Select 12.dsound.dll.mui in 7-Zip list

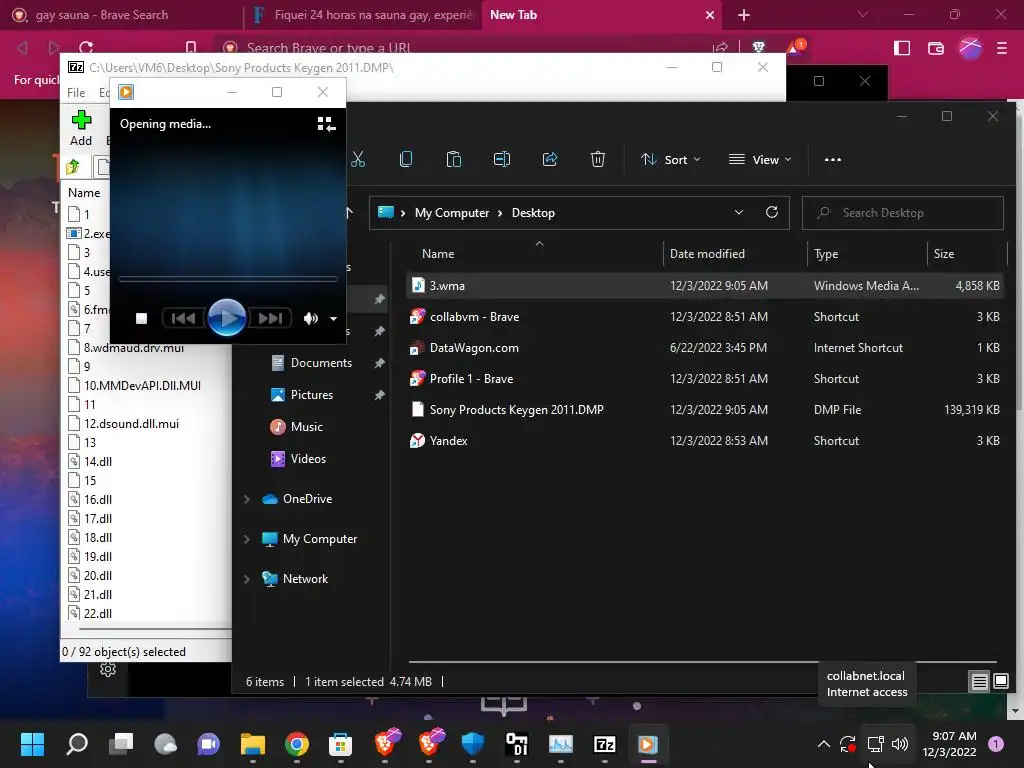click(131, 423)
